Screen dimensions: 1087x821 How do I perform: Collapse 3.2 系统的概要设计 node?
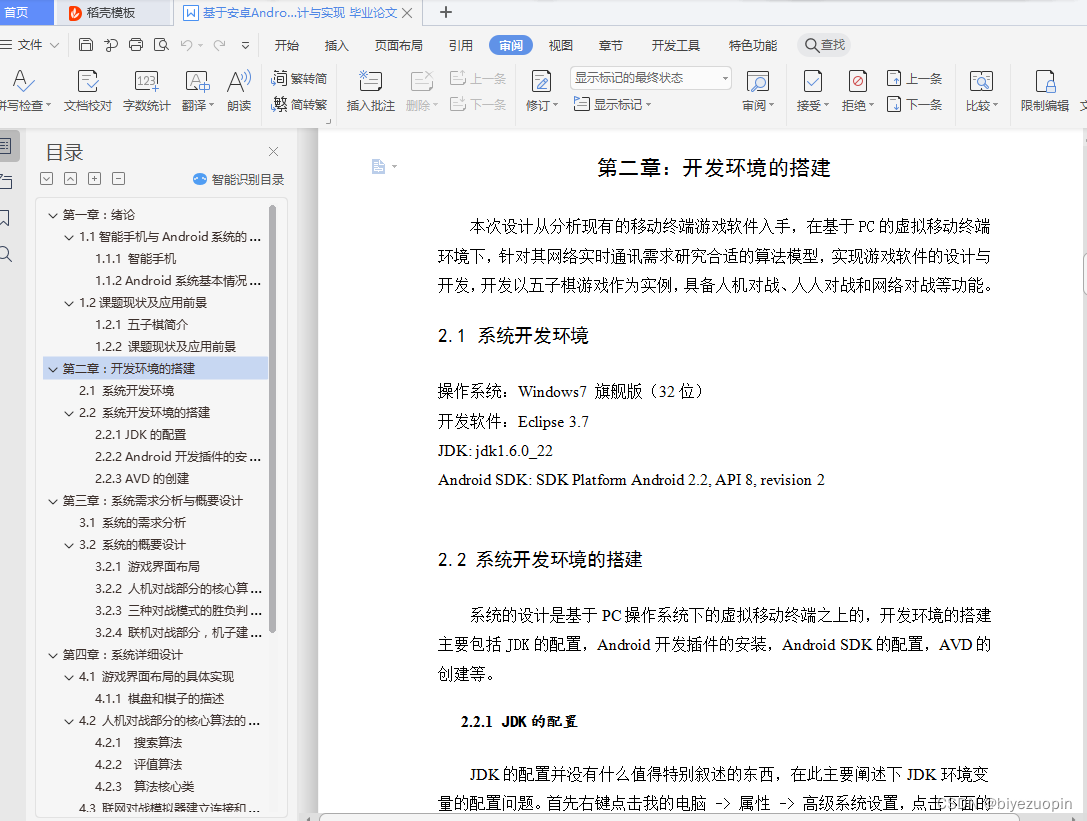tap(69, 545)
